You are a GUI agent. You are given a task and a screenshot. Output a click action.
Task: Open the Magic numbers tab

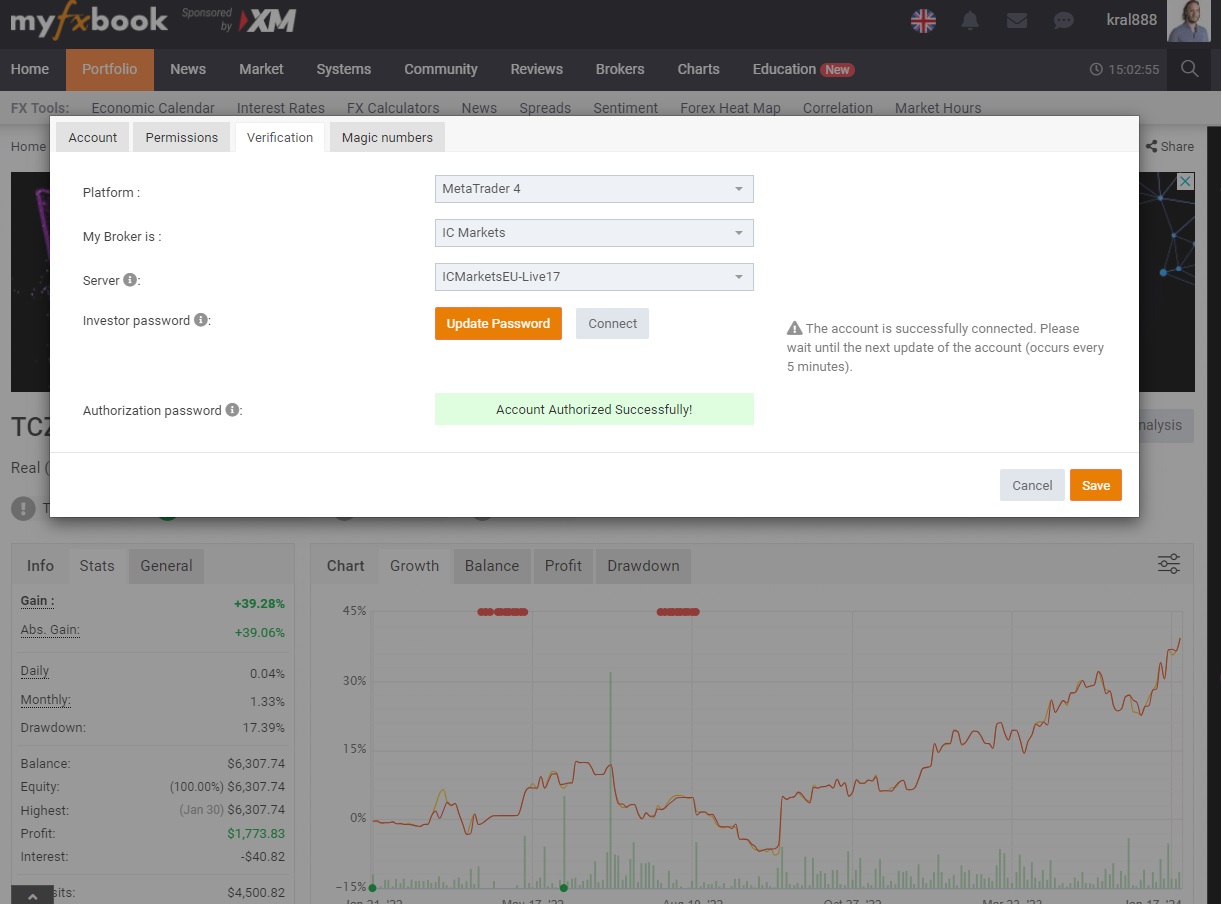click(x=387, y=137)
